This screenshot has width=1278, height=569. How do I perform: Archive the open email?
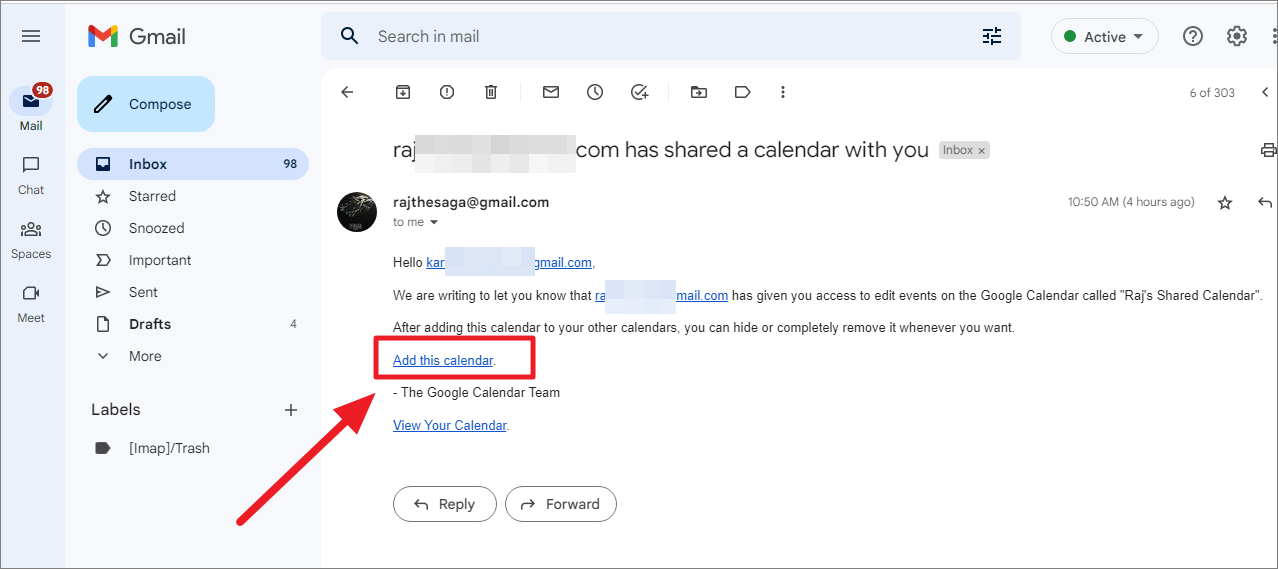403,92
